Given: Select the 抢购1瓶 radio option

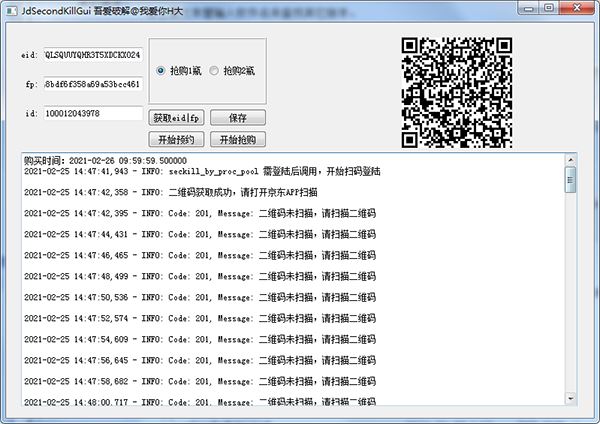Looking at the screenshot, I should (x=162, y=71).
